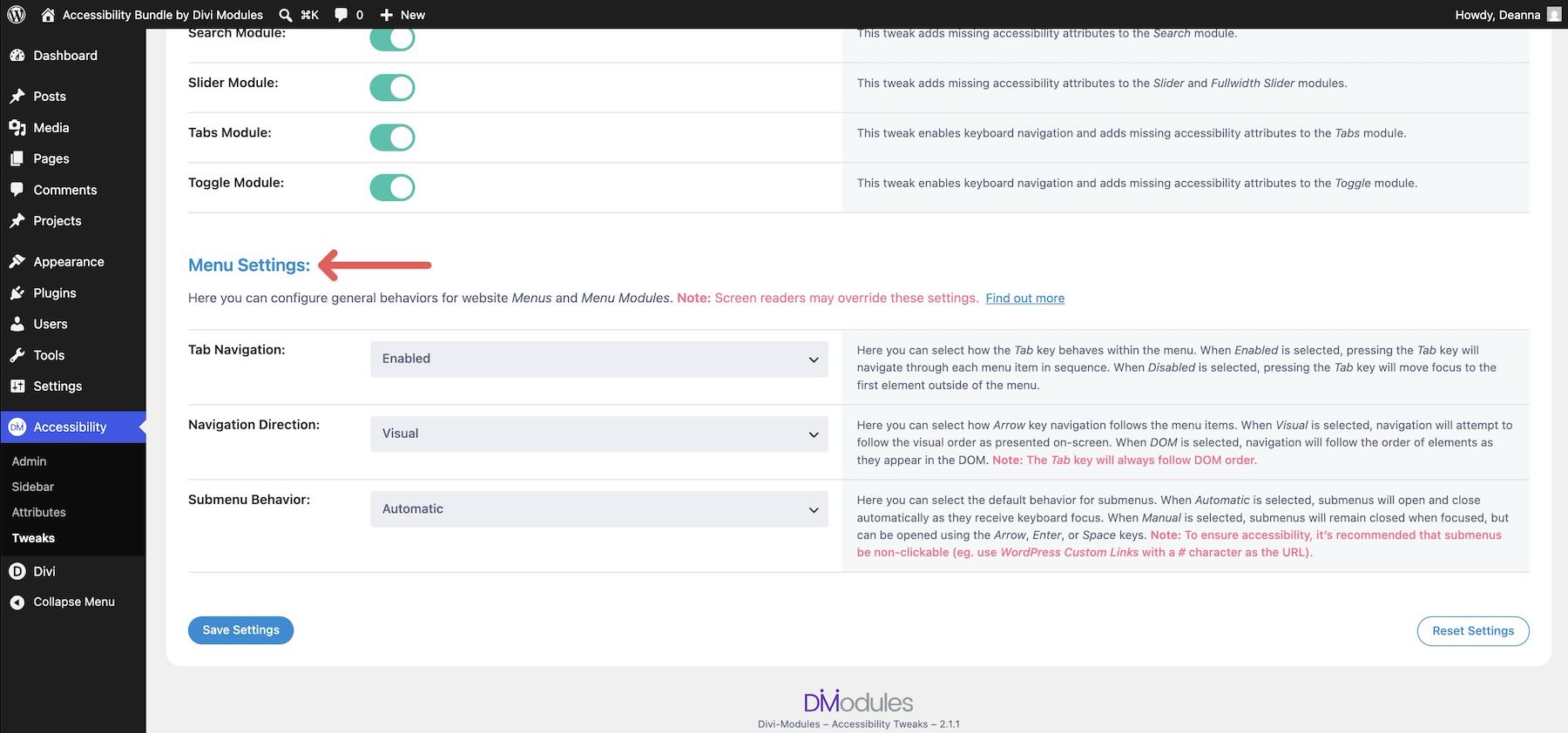Open Accessibility Bundle by Divi Modules site link
The image size is (1568, 733).
point(163,15)
